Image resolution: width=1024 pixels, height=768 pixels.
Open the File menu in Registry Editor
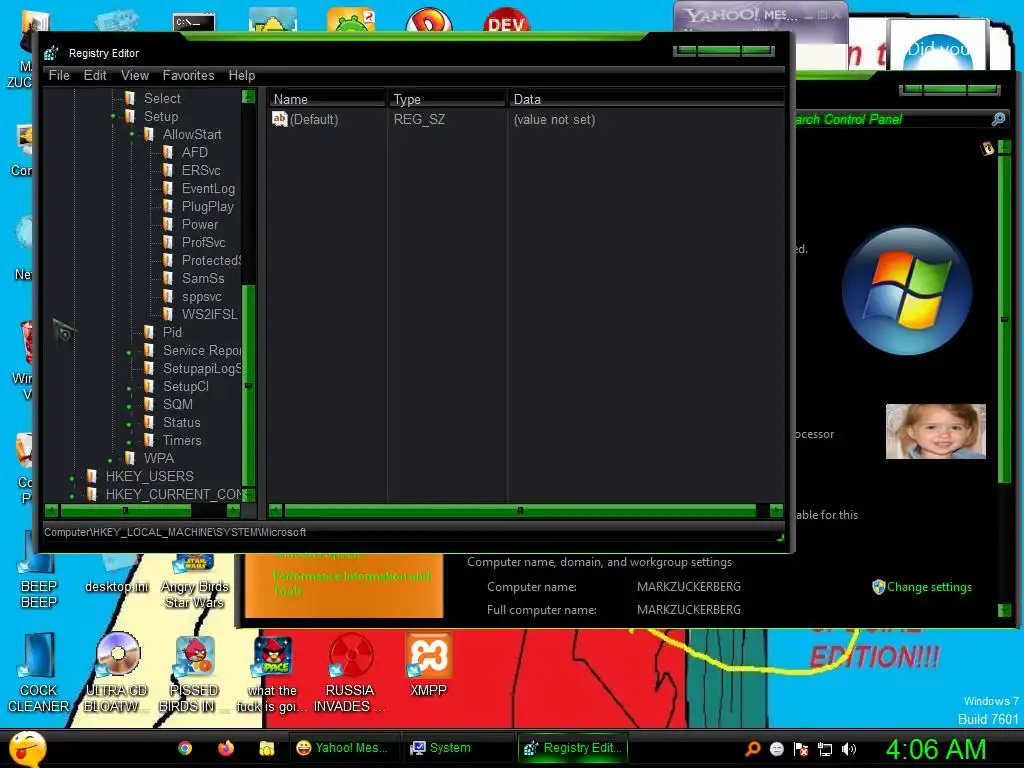(x=59, y=76)
